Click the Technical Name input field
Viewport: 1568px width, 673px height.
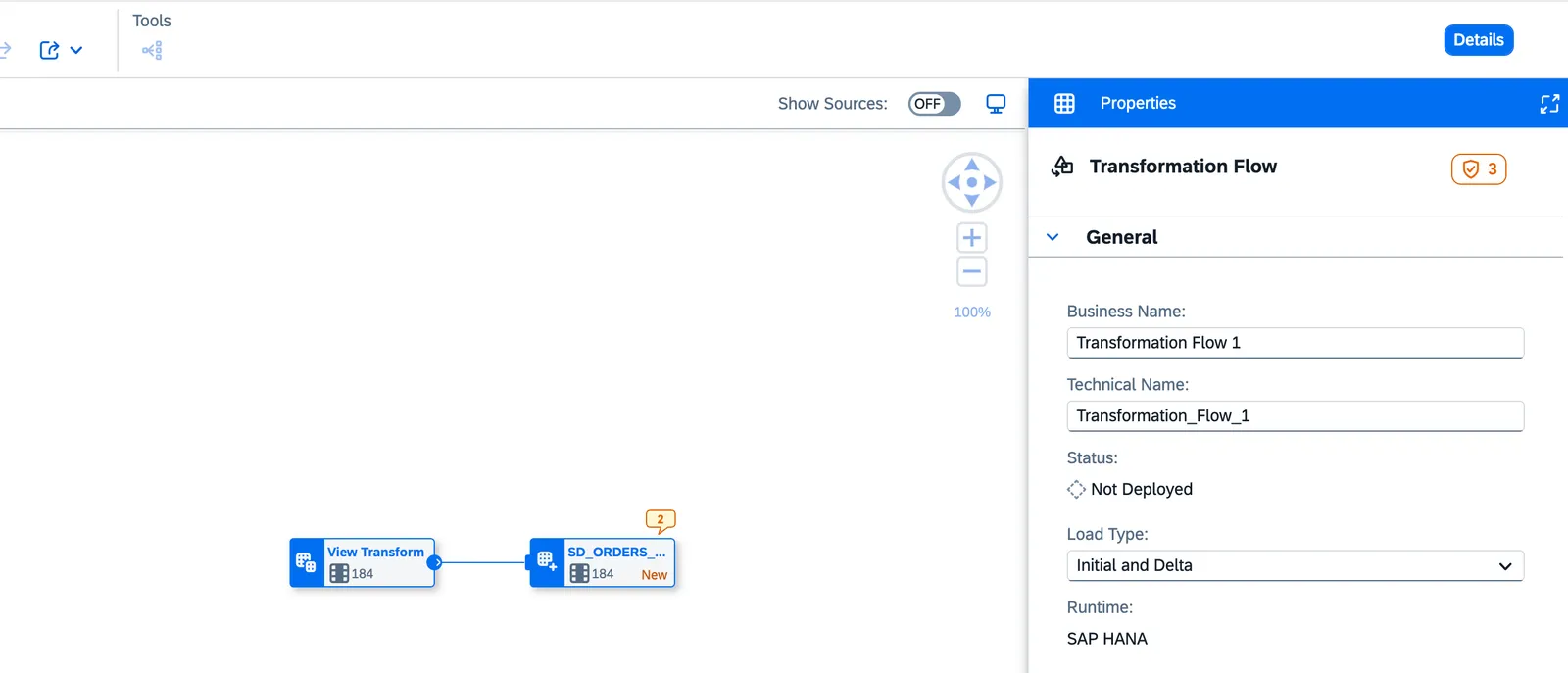(1295, 416)
